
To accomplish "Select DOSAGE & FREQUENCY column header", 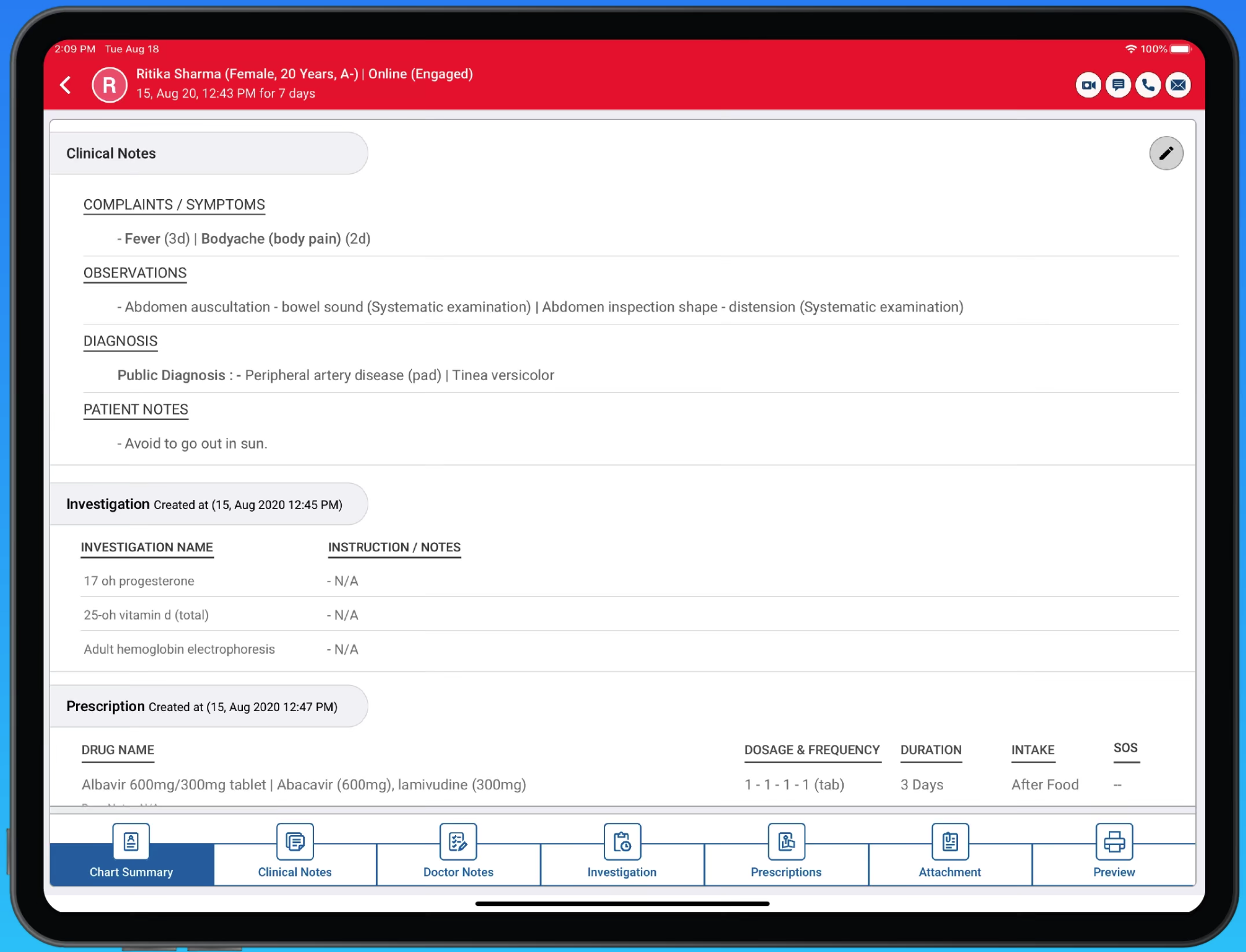I will coord(812,750).
